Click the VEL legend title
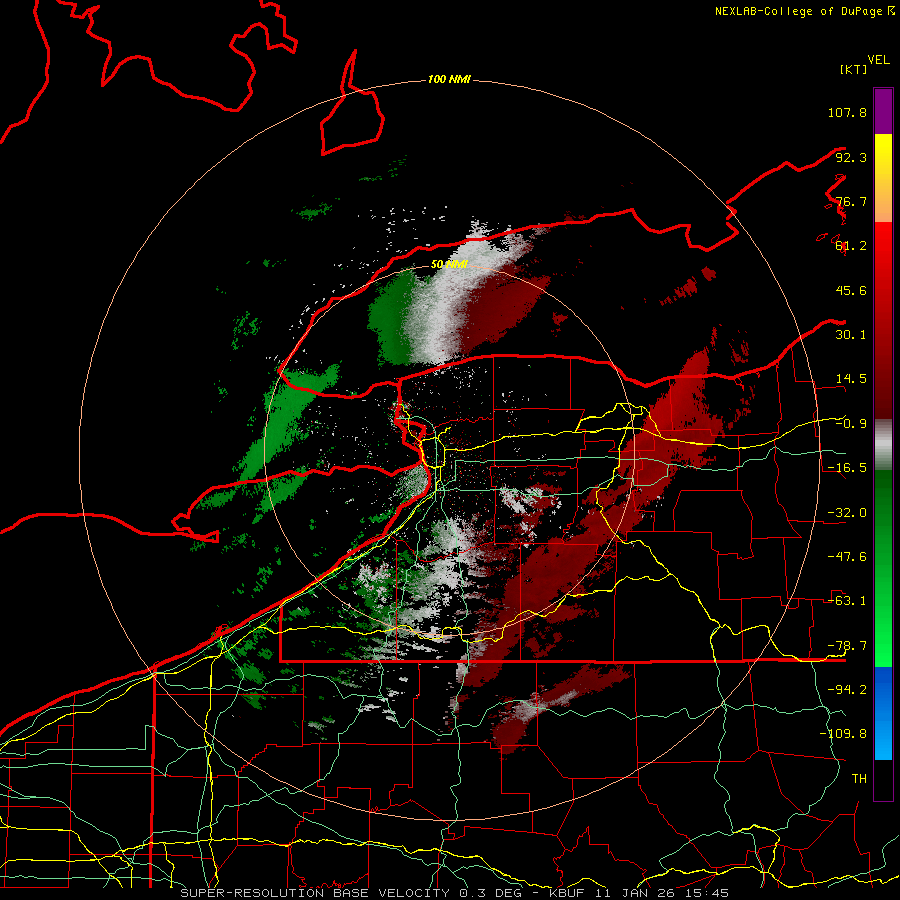 (878, 60)
